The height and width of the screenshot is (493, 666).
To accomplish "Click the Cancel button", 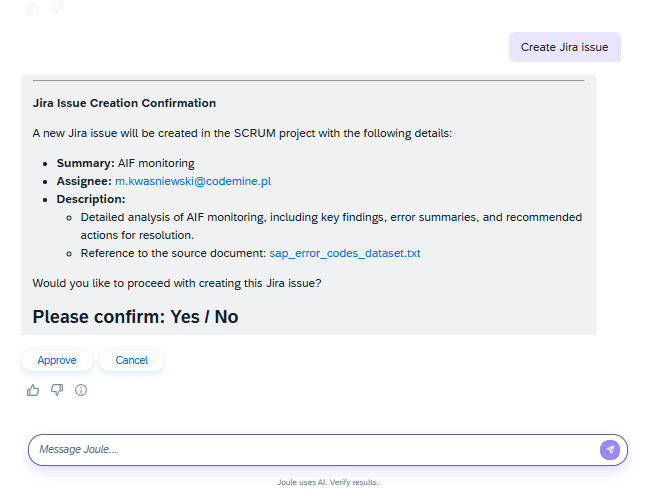I will (132, 361).
